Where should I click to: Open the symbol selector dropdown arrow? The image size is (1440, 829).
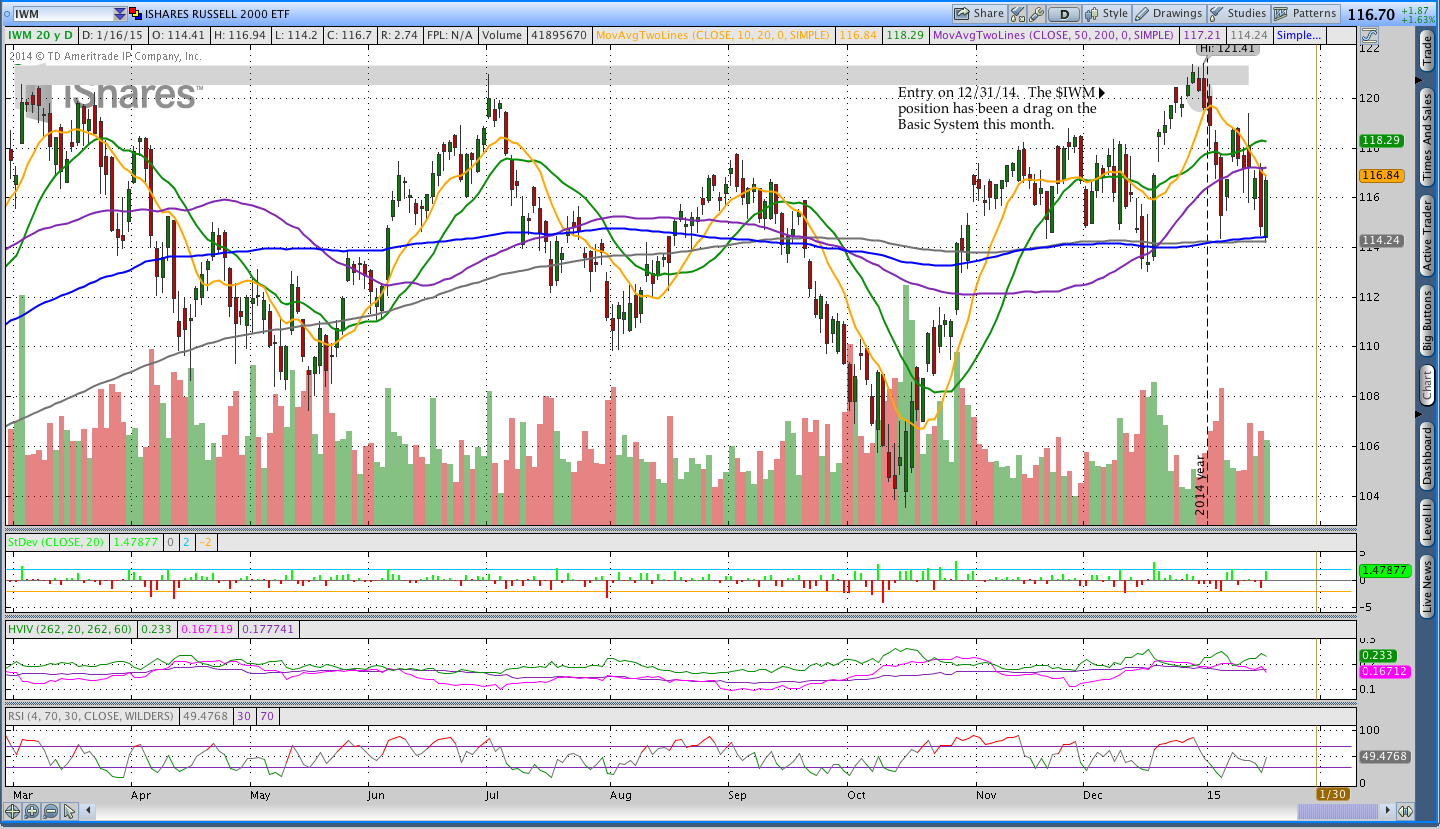pos(120,14)
